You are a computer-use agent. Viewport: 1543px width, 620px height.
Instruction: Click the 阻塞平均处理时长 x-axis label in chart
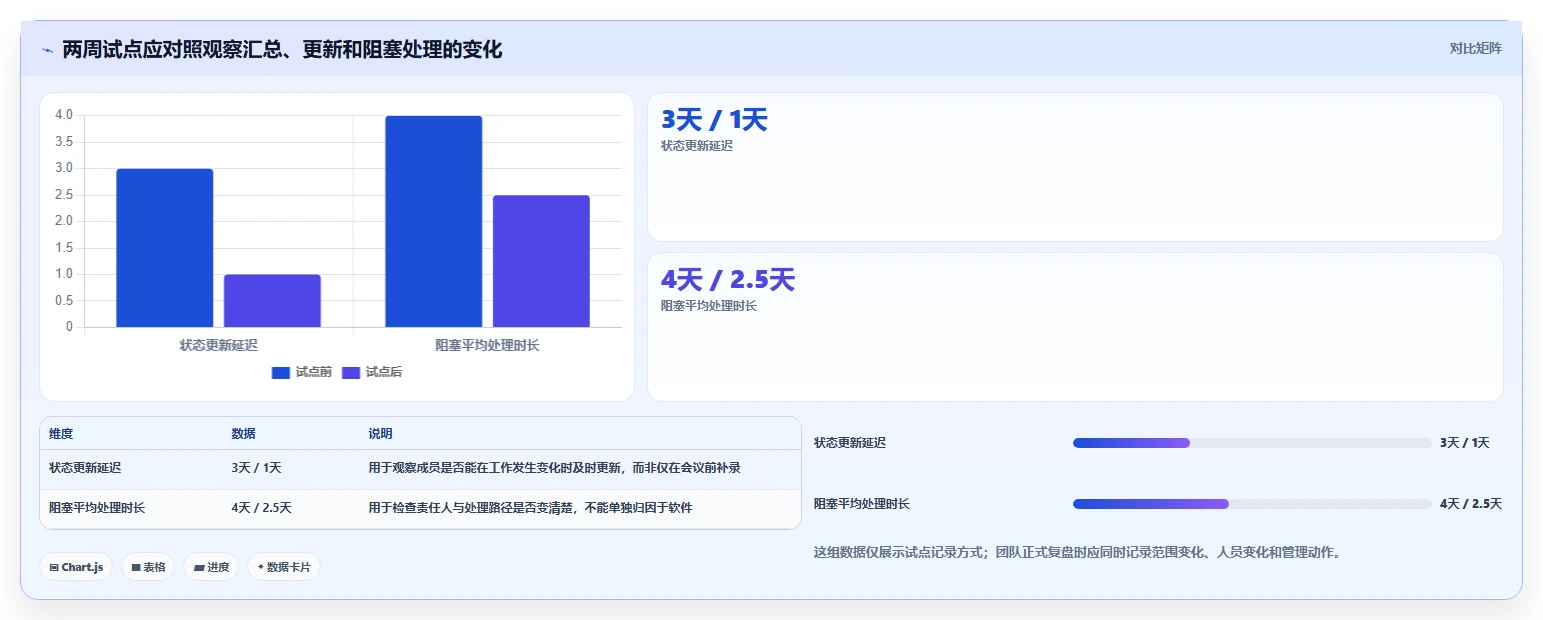(x=487, y=345)
